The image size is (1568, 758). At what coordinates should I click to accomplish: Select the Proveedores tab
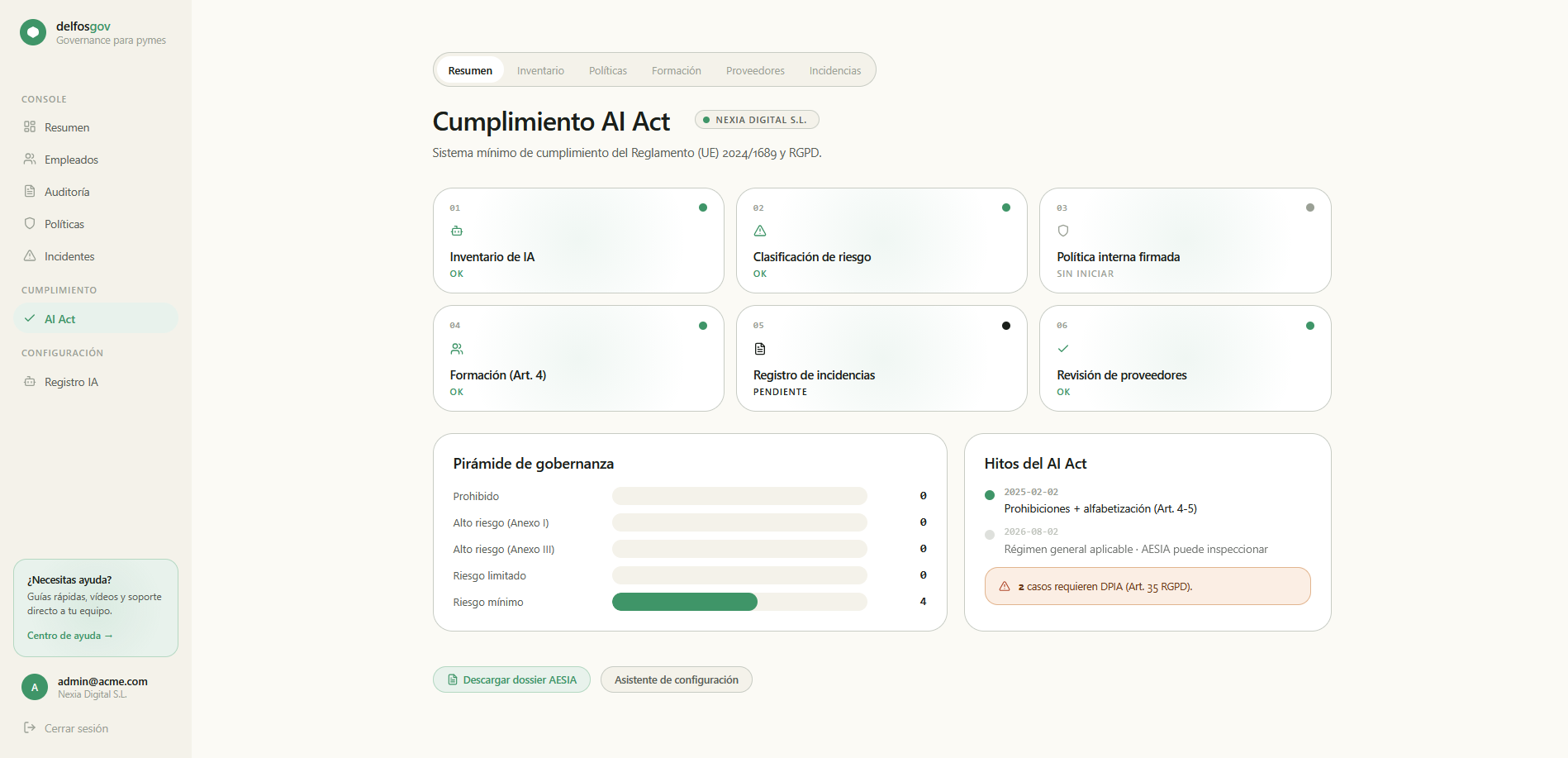tap(755, 70)
